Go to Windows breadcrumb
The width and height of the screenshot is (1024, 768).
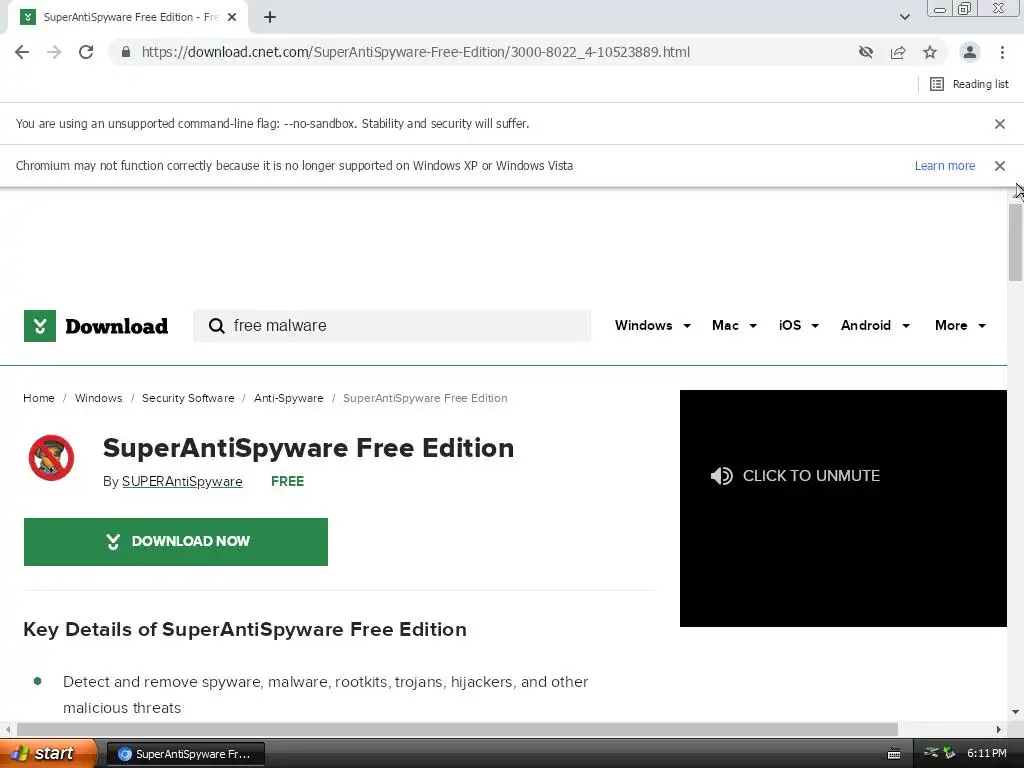click(x=98, y=398)
